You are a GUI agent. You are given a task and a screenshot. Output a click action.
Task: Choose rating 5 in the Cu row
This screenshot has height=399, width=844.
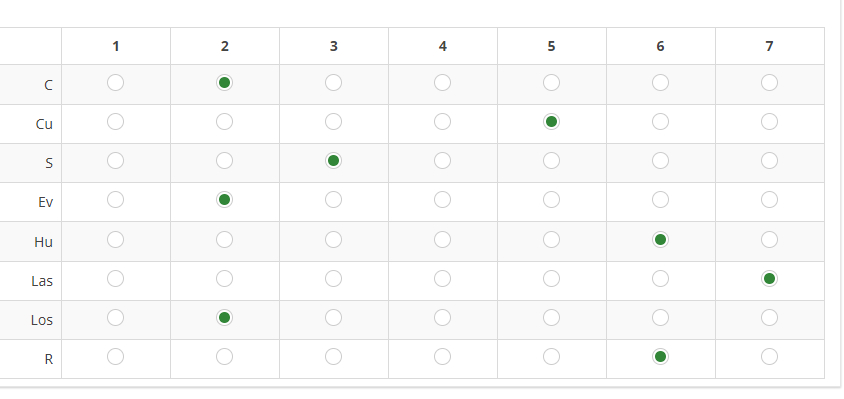pos(551,122)
